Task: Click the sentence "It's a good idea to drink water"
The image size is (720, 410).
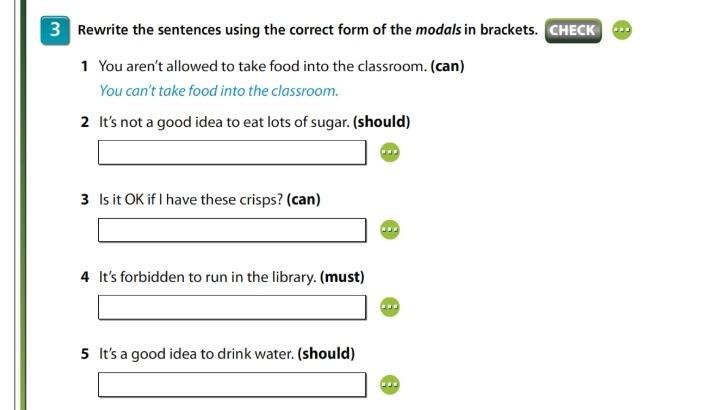Action: point(196,354)
